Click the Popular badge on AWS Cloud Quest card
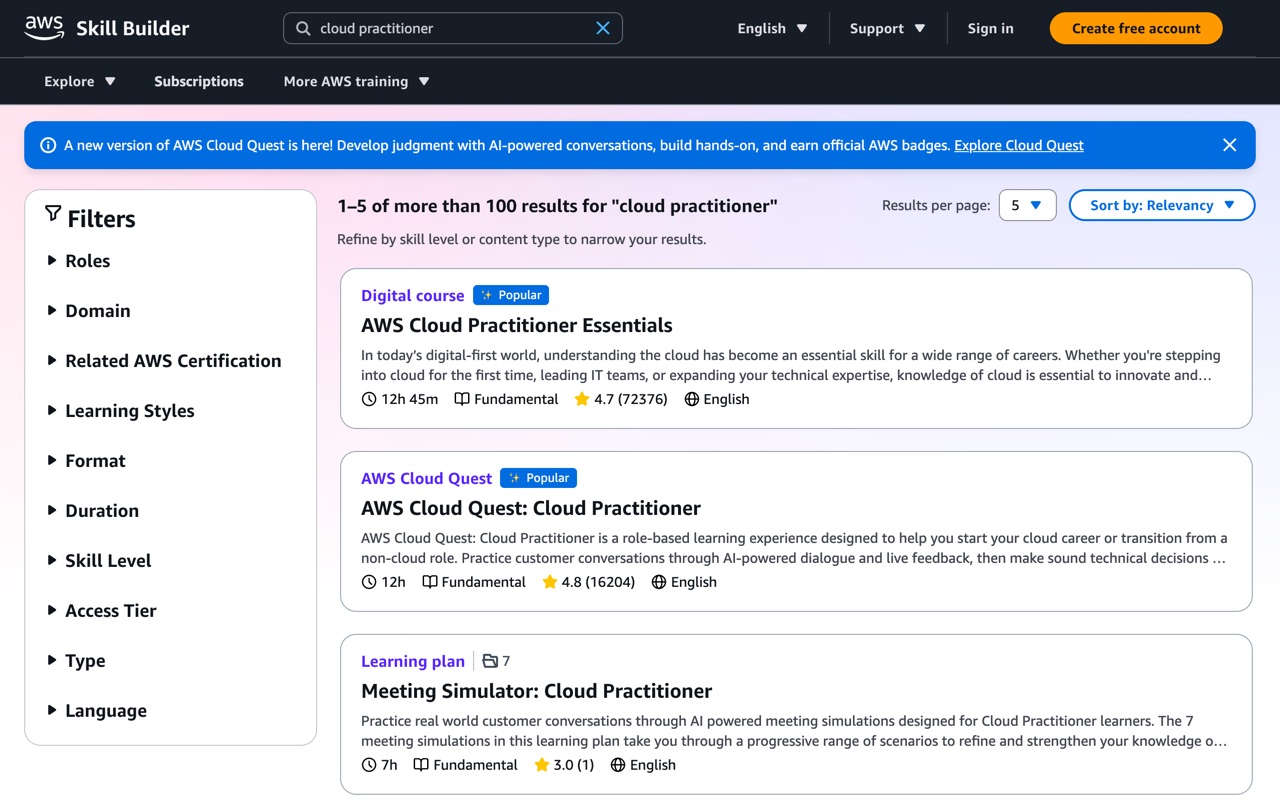 tap(538, 478)
